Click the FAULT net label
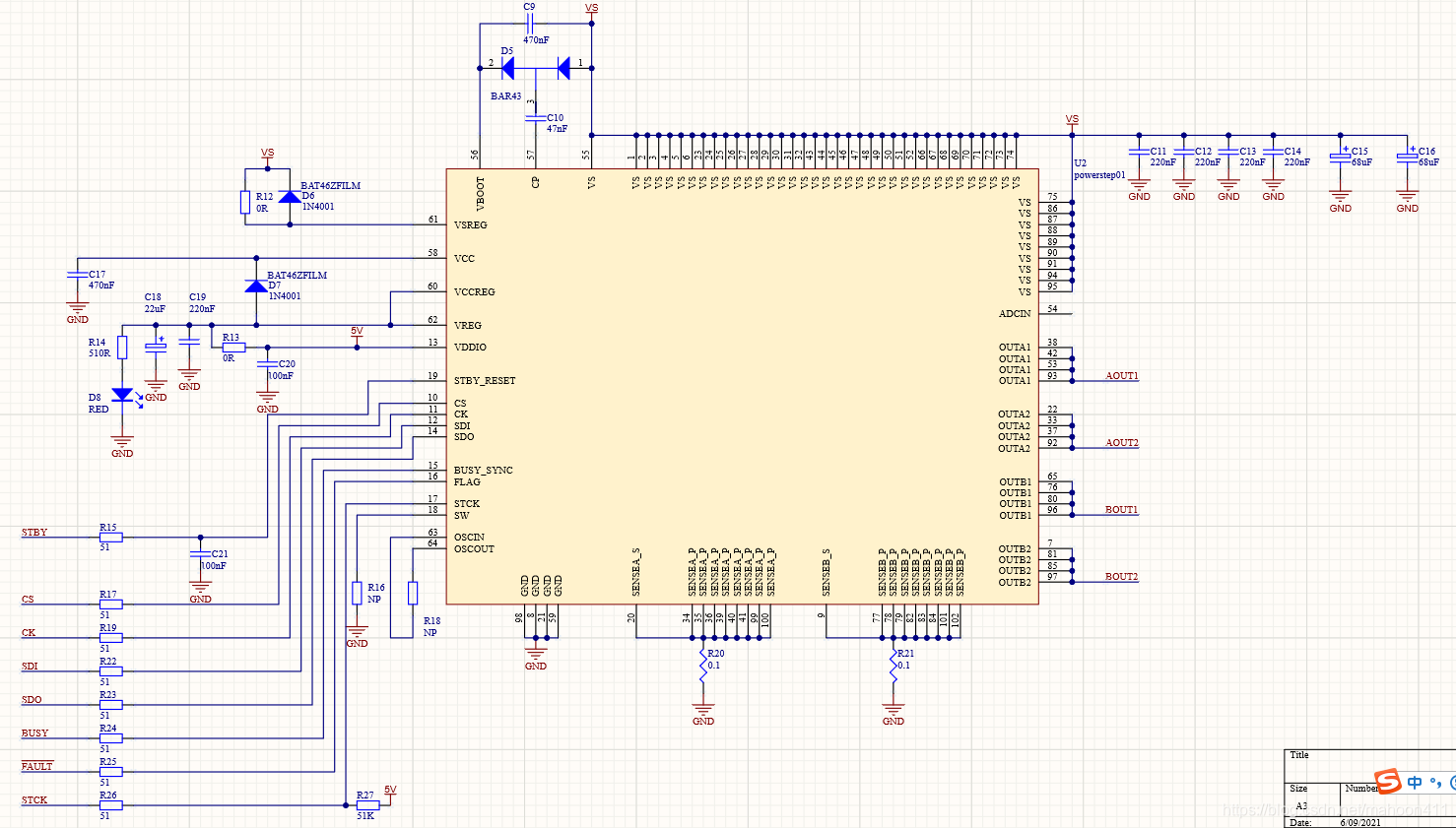This screenshot has width=1456, height=828. 37,767
